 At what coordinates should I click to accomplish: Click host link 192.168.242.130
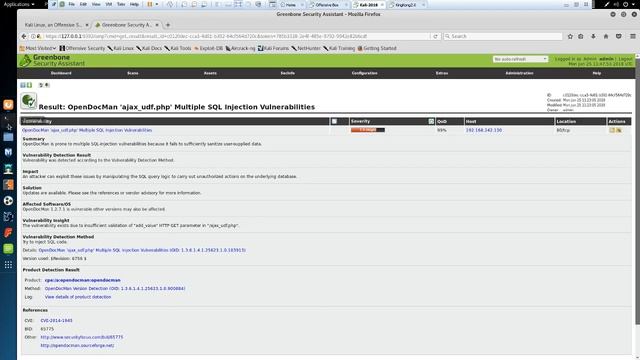484,130
